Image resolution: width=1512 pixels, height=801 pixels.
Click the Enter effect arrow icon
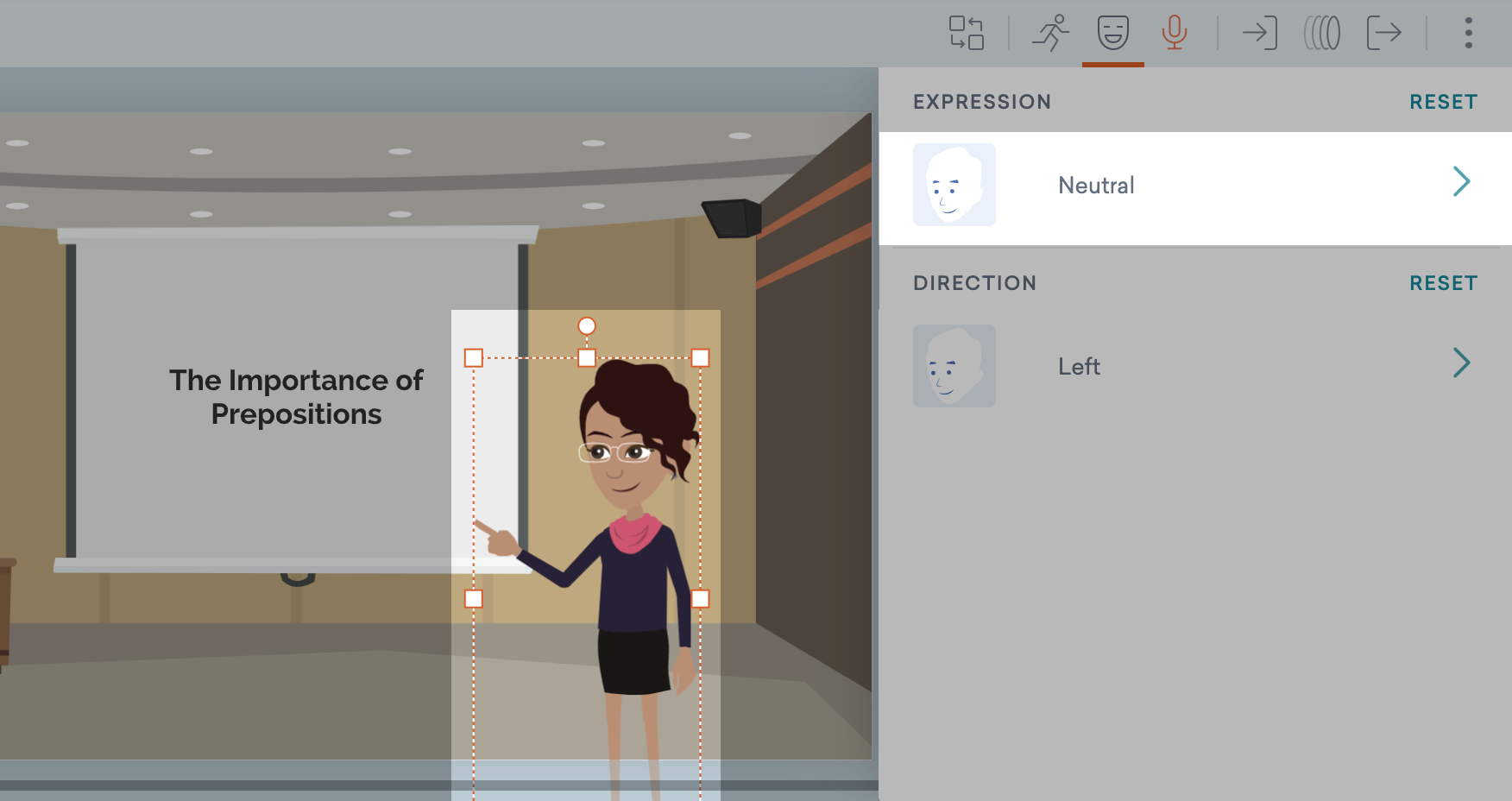(1259, 33)
